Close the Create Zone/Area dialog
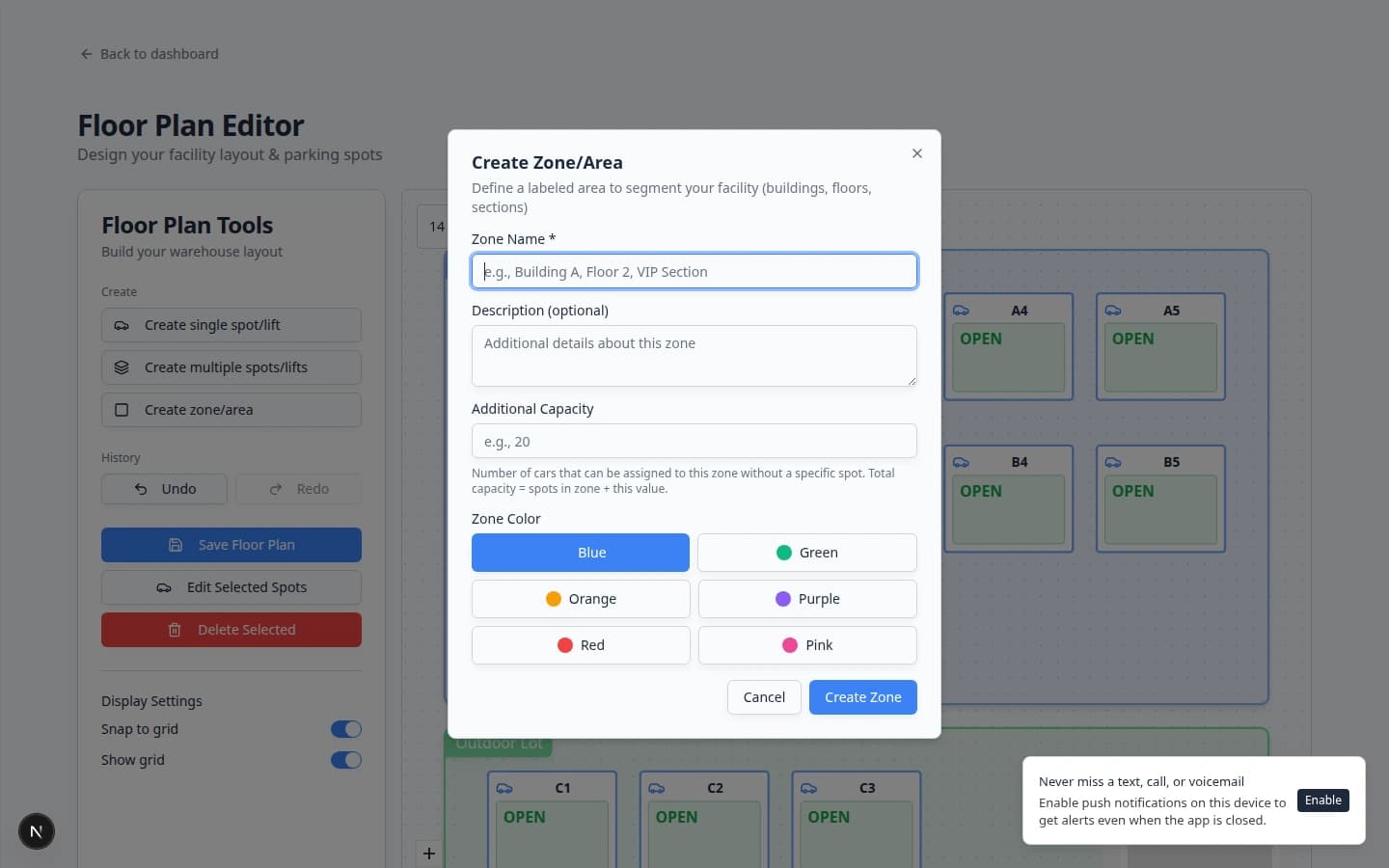This screenshot has height=868, width=1389. tap(917, 153)
